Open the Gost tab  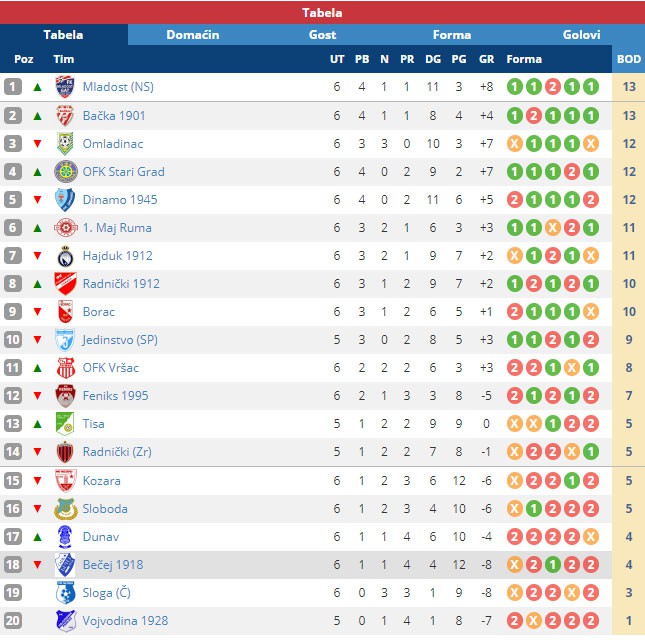click(322, 35)
